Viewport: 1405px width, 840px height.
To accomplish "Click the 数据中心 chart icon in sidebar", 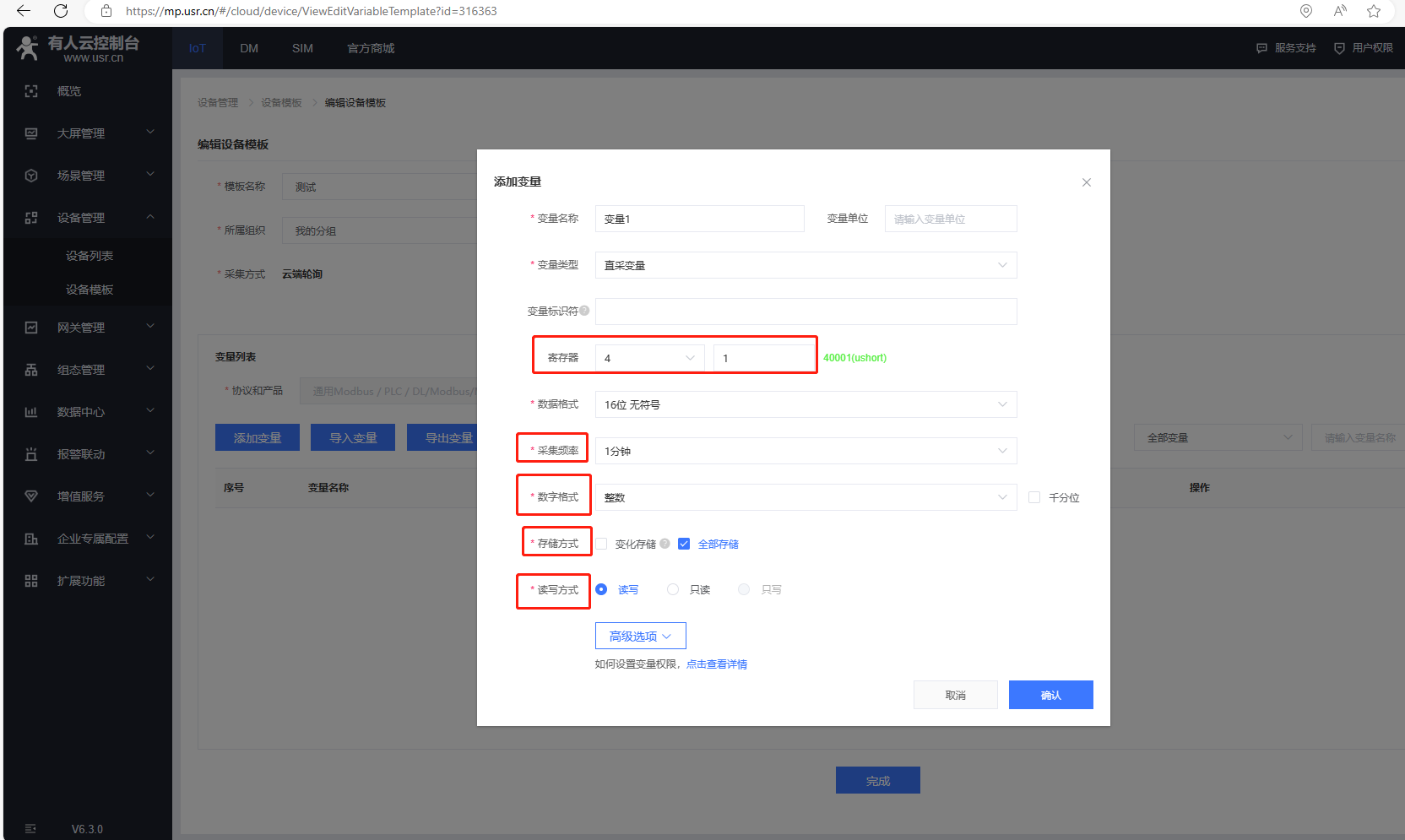I will point(31,412).
